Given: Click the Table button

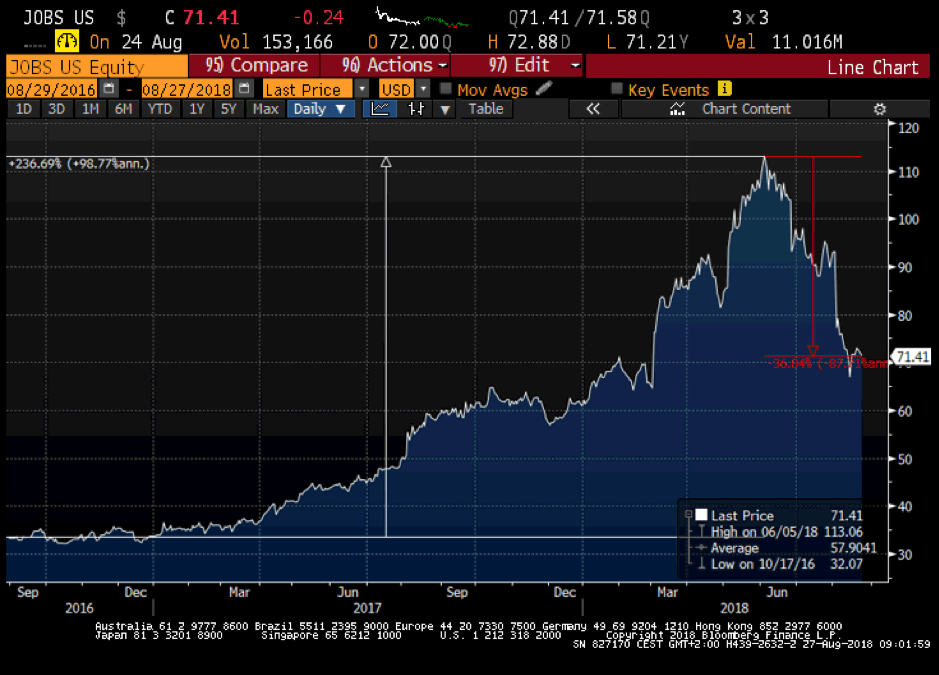Looking at the screenshot, I should pos(486,109).
